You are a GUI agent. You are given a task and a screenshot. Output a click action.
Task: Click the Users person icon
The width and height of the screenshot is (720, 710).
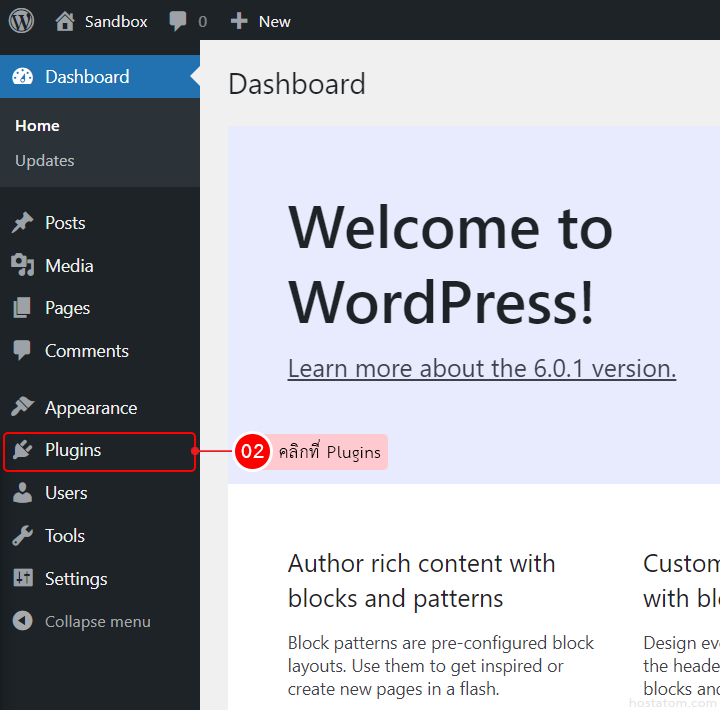22,493
